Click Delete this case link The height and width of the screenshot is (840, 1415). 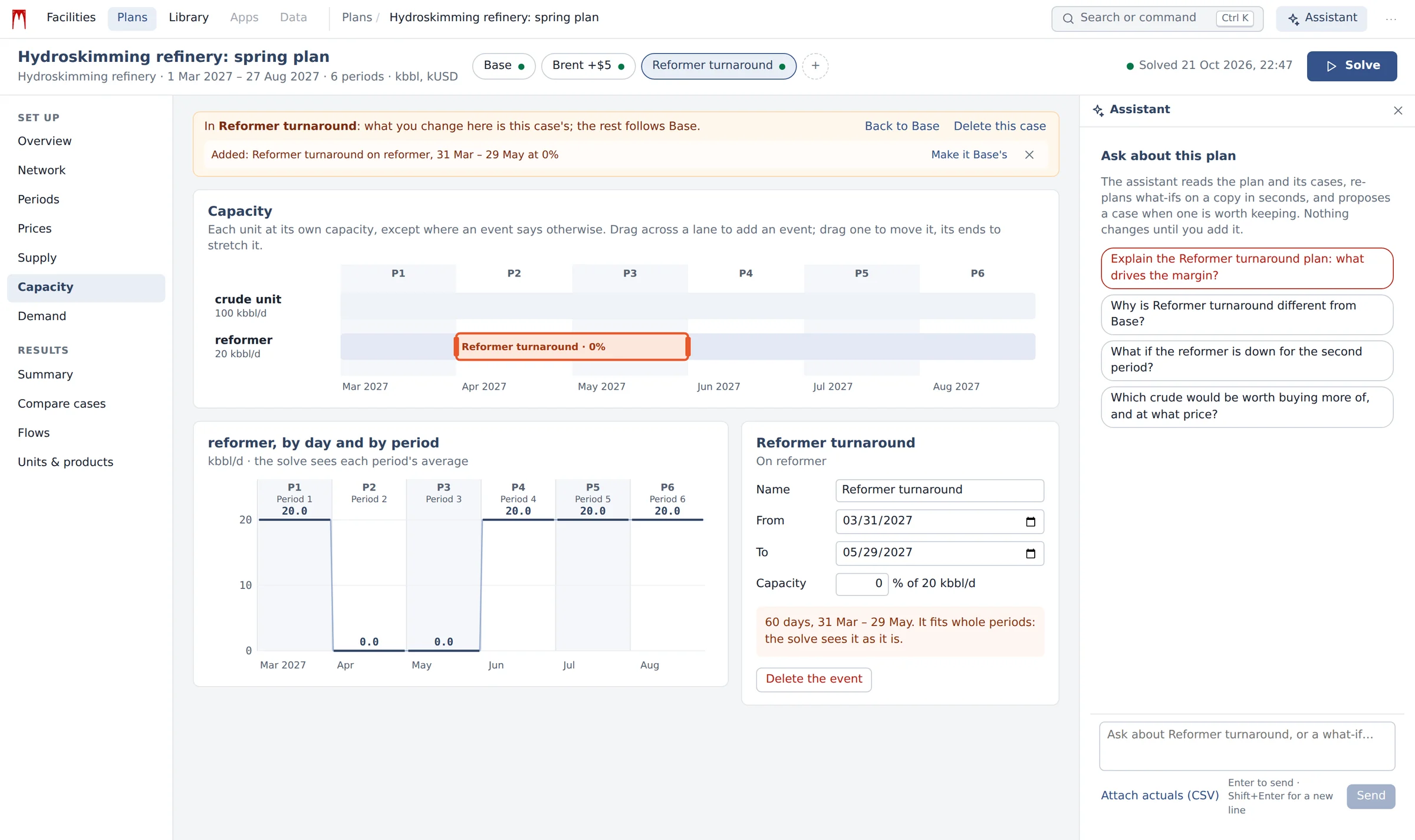pyautogui.click(x=999, y=126)
